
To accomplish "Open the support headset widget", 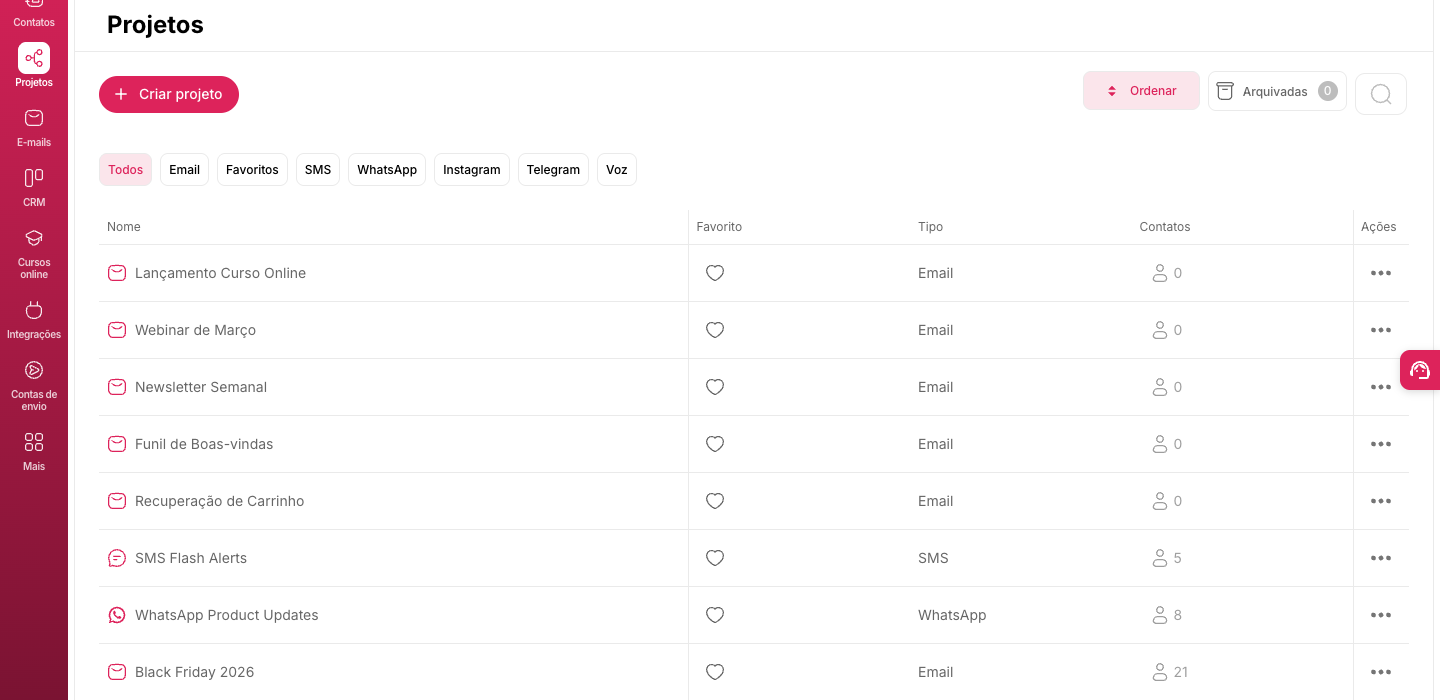I will click(1420, 370).
